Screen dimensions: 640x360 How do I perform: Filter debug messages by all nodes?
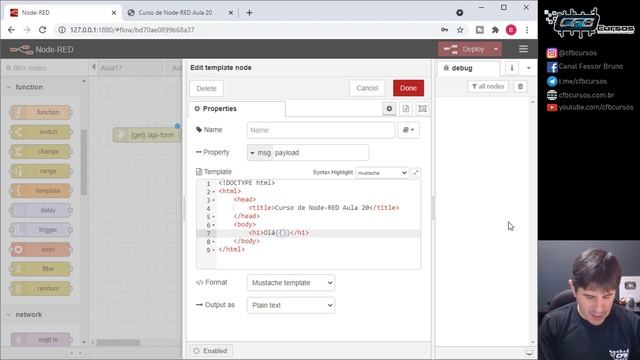pos(488,87)
